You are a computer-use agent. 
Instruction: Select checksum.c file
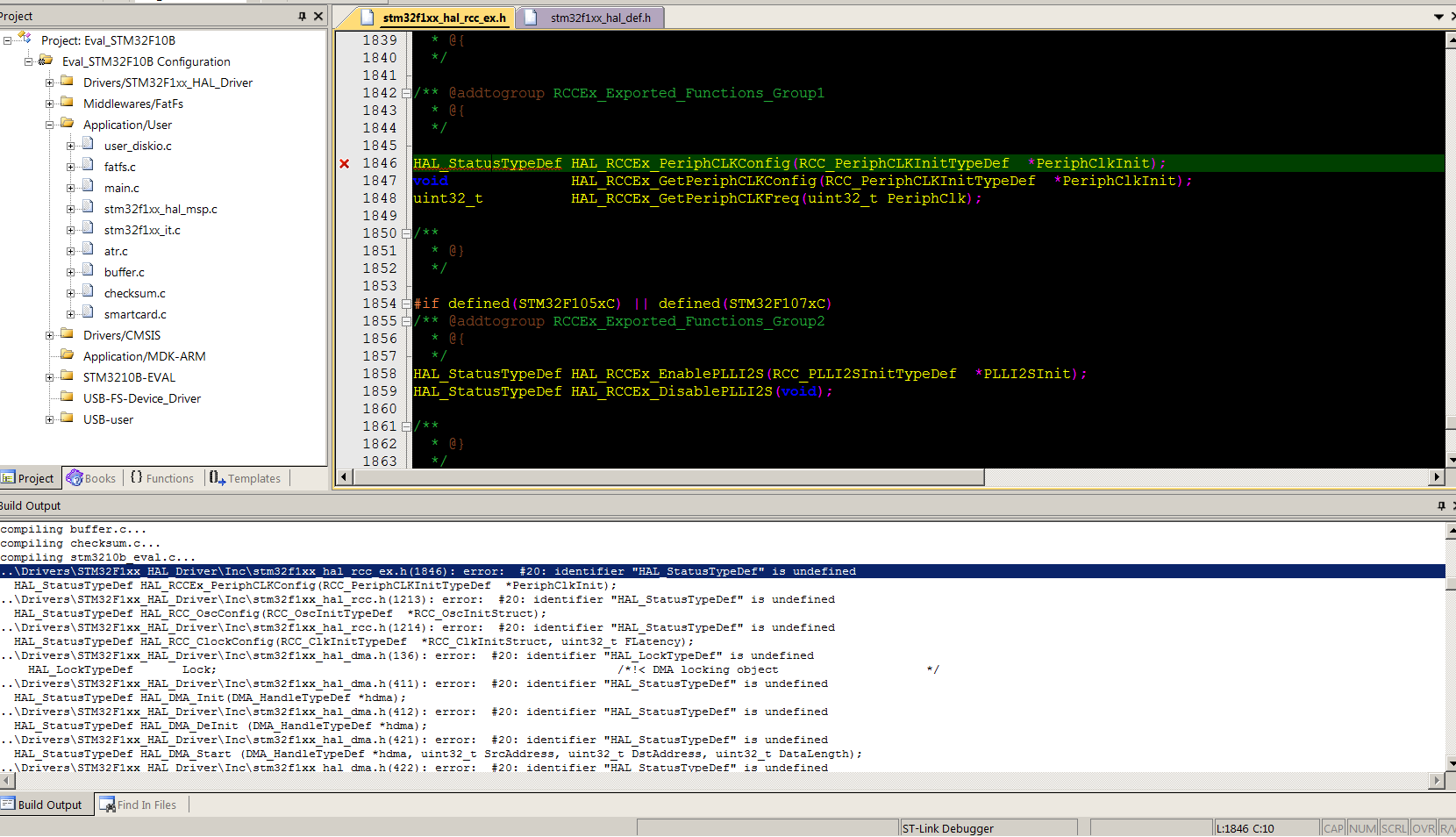tap(135, 293)
